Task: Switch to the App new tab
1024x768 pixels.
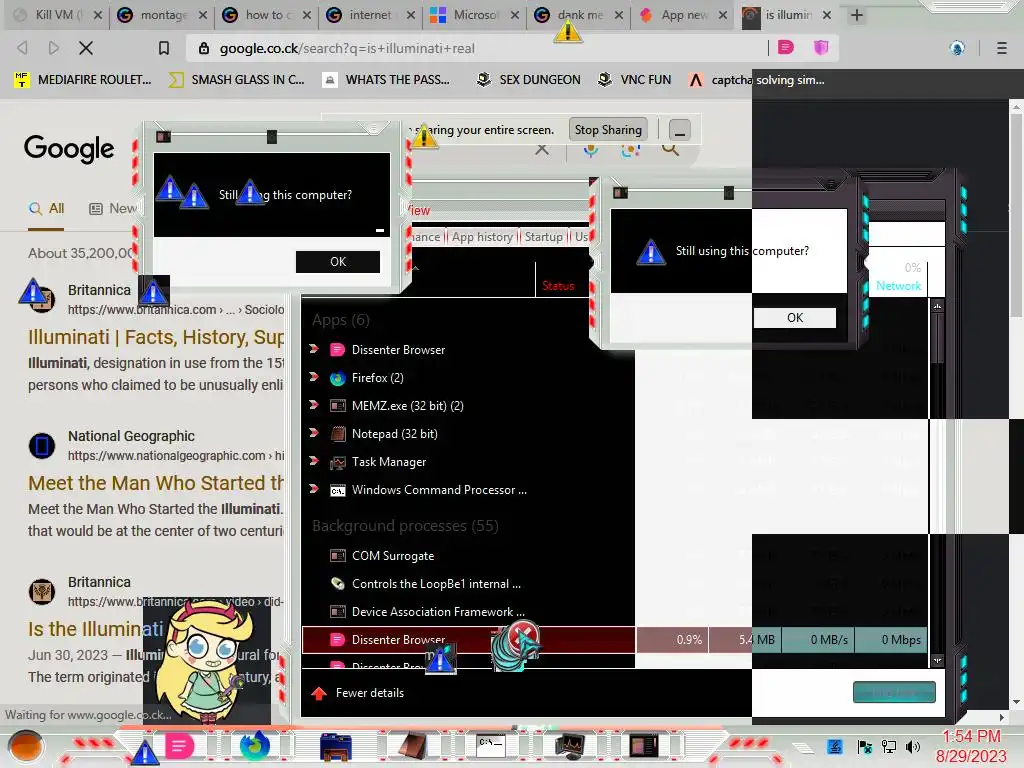Action: (683, 15)
